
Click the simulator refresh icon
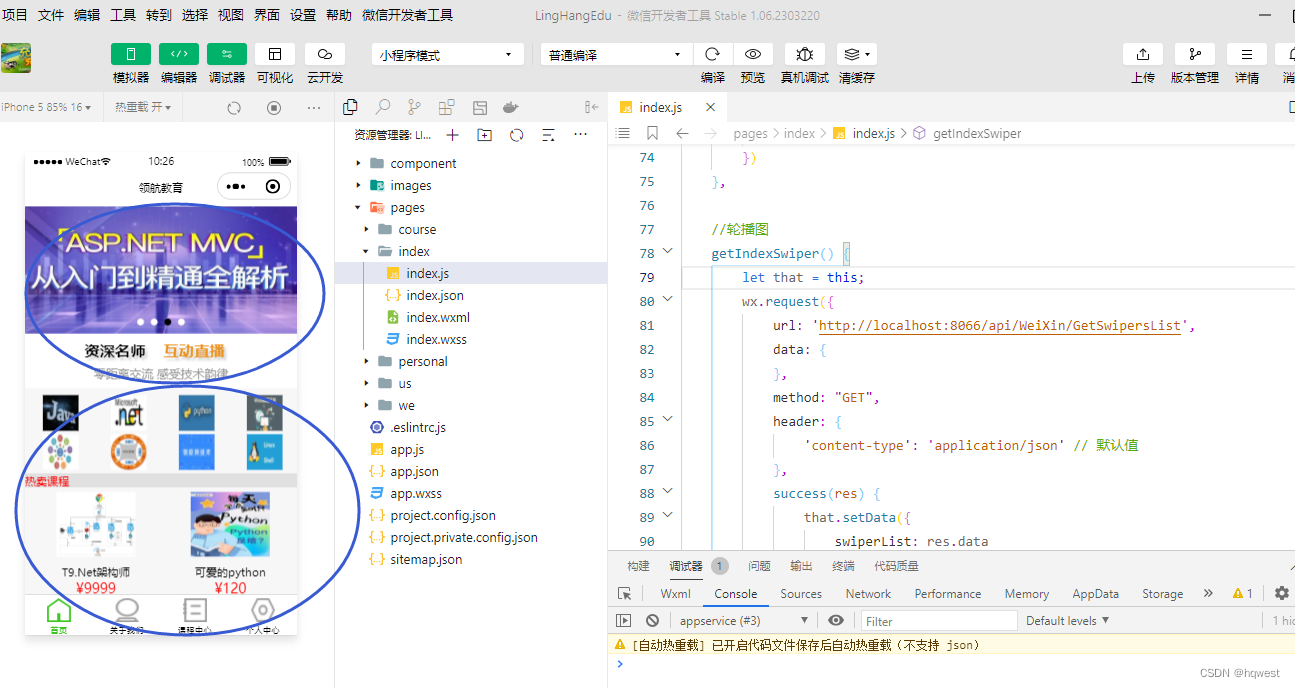(x=234, y=107)
